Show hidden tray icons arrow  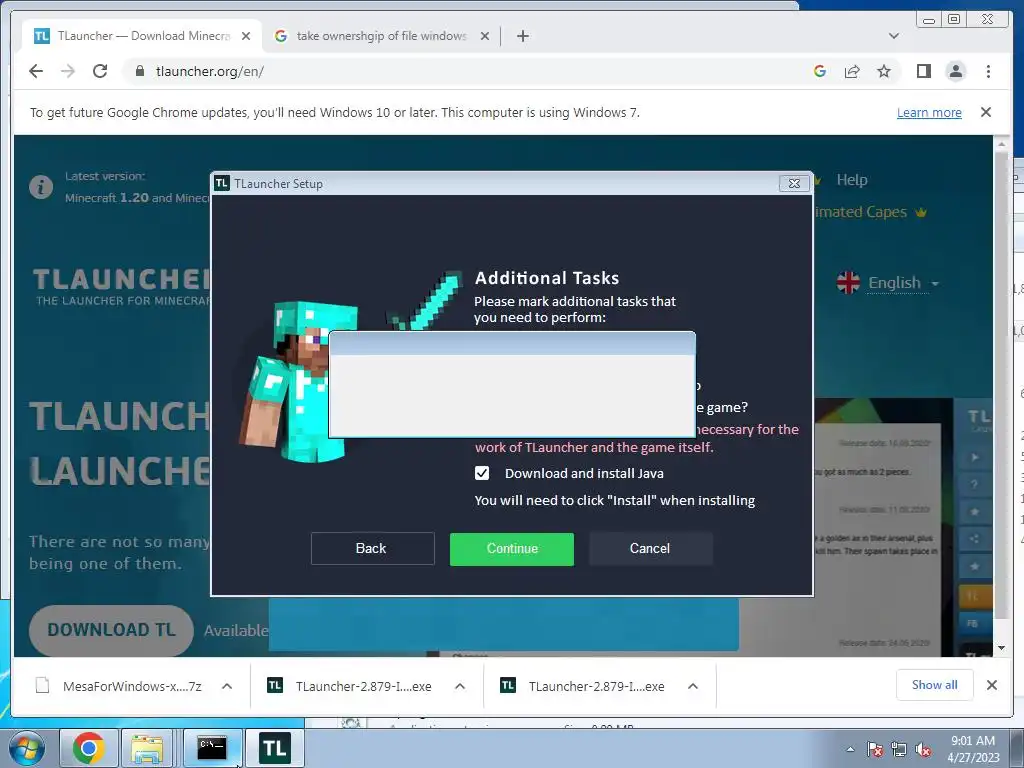[x=850, y=749]
